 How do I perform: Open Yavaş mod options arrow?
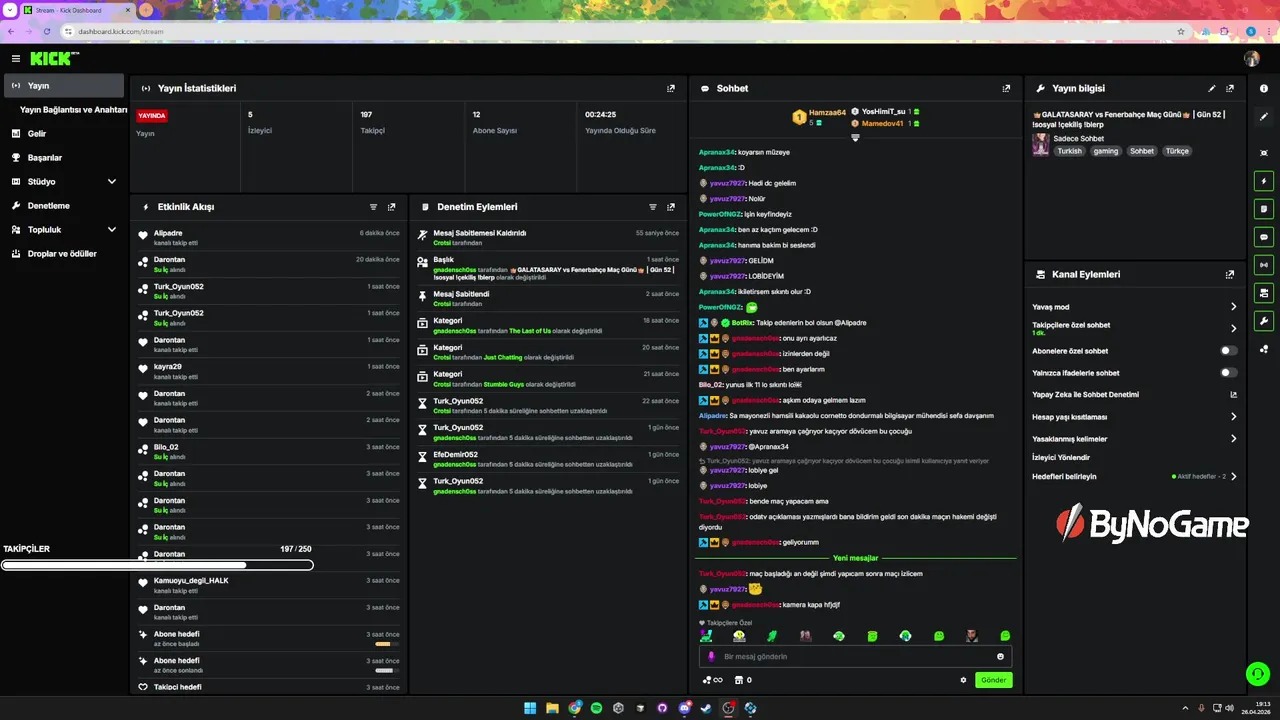click(1233, 307)
